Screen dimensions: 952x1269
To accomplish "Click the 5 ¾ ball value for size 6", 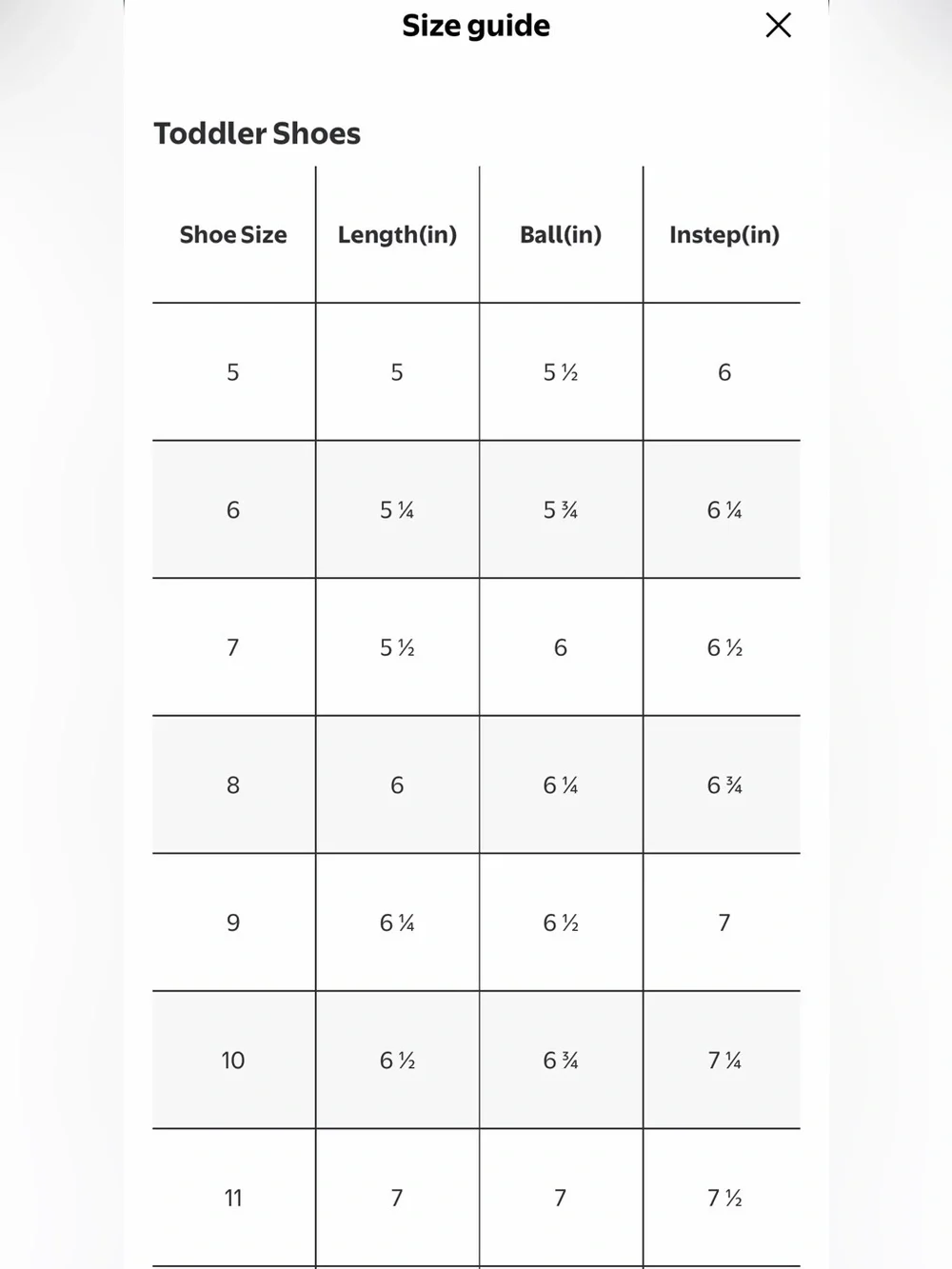I will click(x=561, y=510).
